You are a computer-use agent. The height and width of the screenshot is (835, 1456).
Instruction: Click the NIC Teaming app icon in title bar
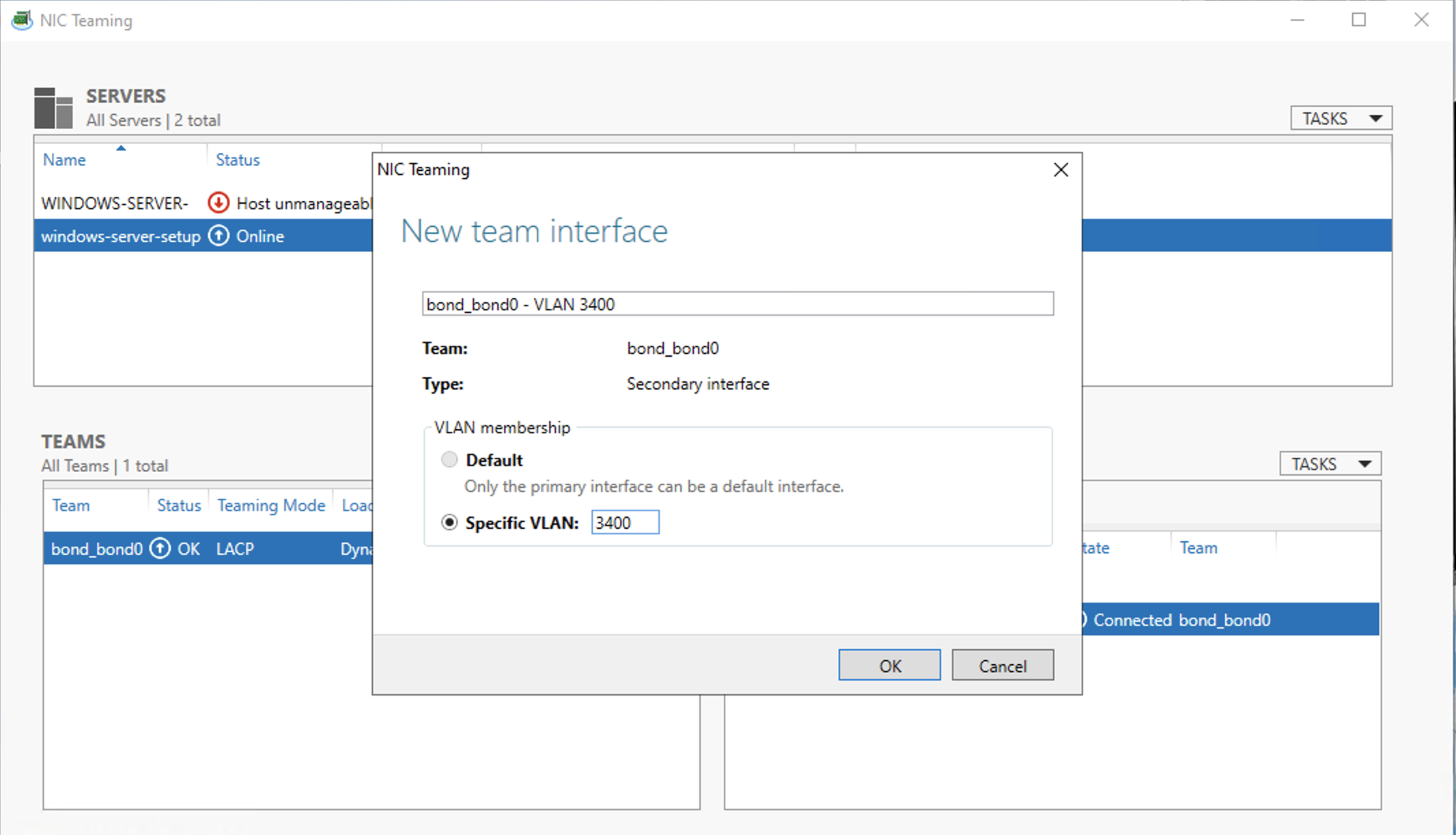click(22, 20)
